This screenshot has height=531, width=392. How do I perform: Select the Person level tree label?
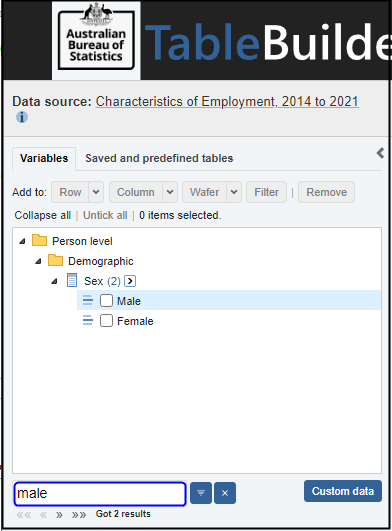pyautogui.click(x=82, y=241)
